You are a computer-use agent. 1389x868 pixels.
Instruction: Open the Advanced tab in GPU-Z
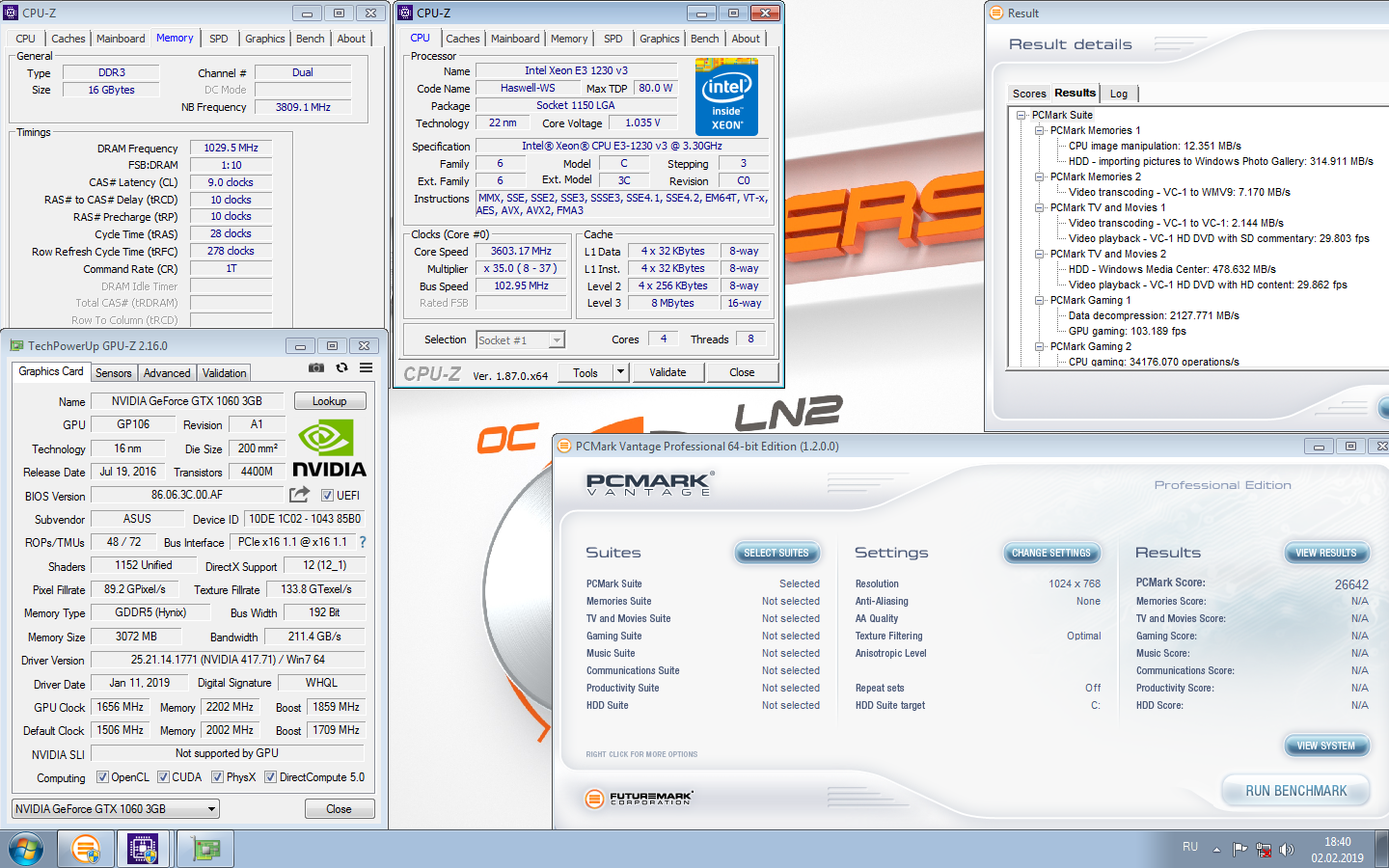point(167,373)
